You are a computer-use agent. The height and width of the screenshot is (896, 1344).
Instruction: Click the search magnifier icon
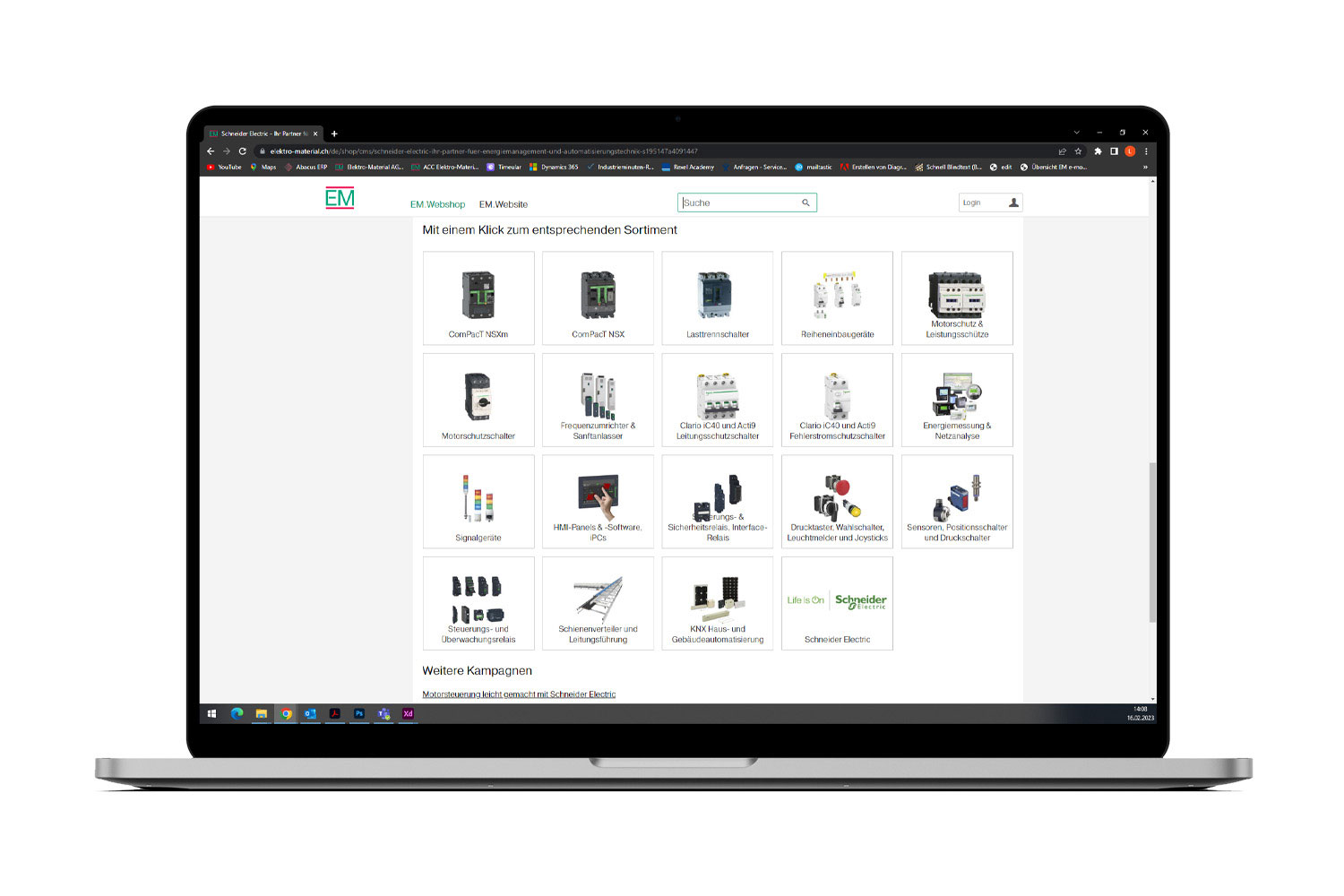[x=806, y=202]
